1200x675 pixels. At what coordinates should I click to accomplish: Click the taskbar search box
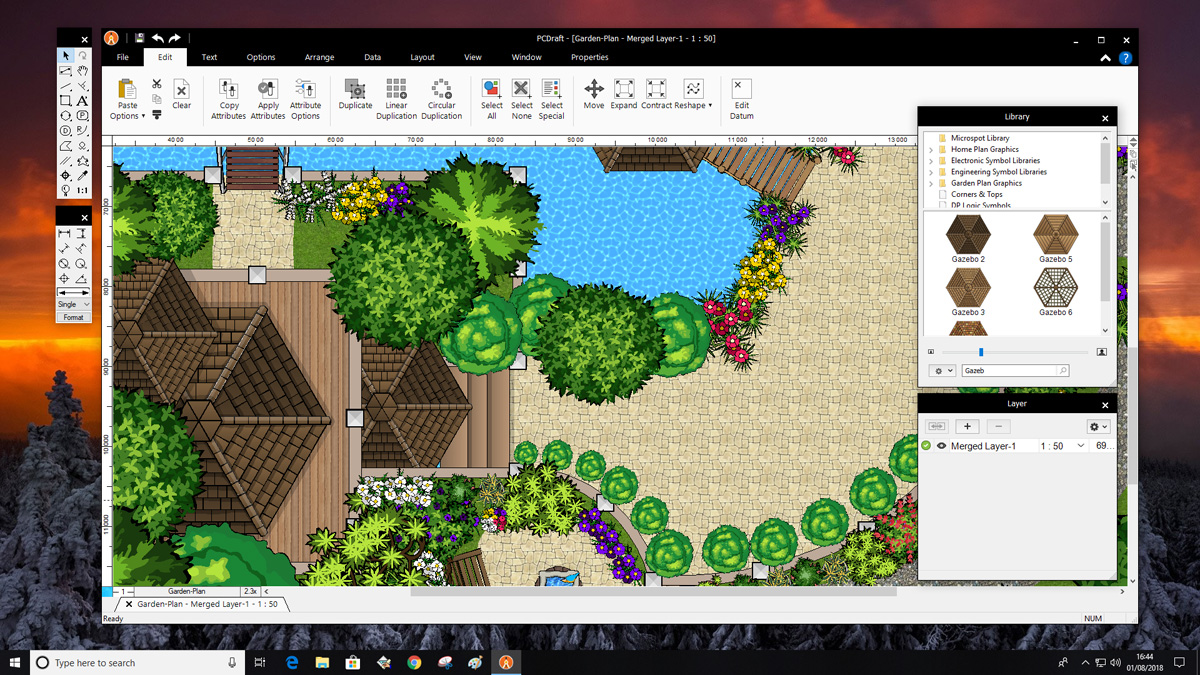[x=138, y=662]
